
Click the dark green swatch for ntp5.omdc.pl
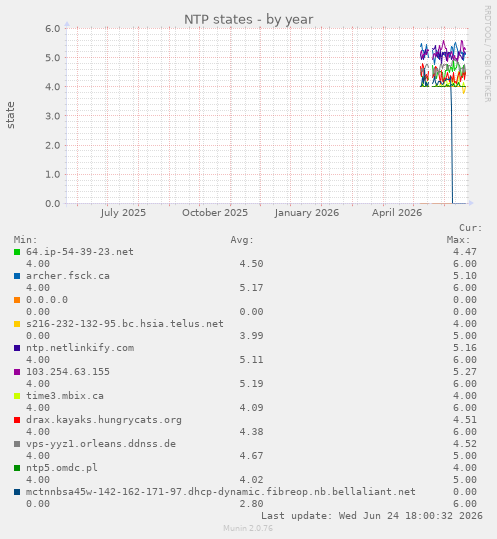[x=17, y=468]
